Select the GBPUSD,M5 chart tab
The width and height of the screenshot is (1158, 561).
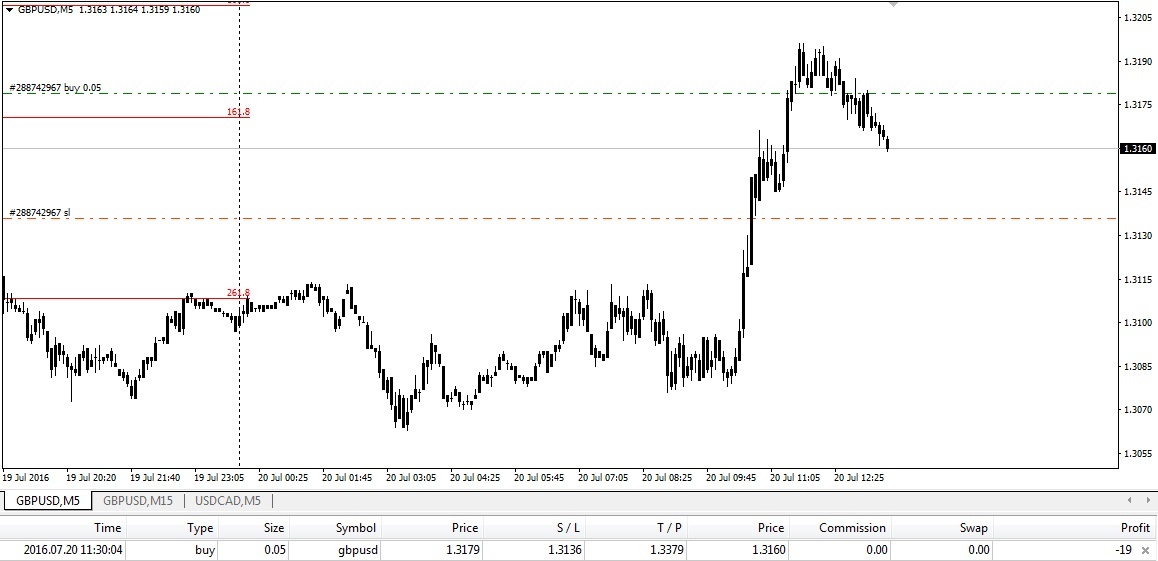click(x=48, y=500)
